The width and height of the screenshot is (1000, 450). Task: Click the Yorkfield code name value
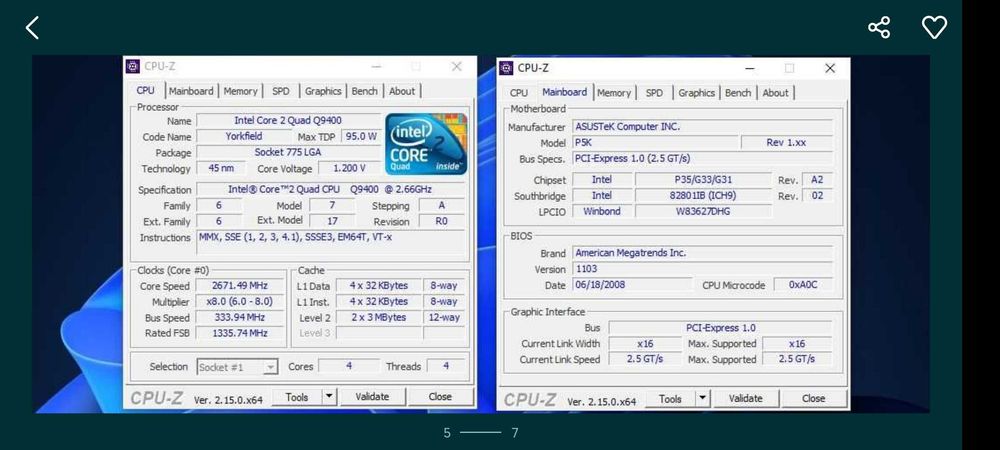coord(244,136)
